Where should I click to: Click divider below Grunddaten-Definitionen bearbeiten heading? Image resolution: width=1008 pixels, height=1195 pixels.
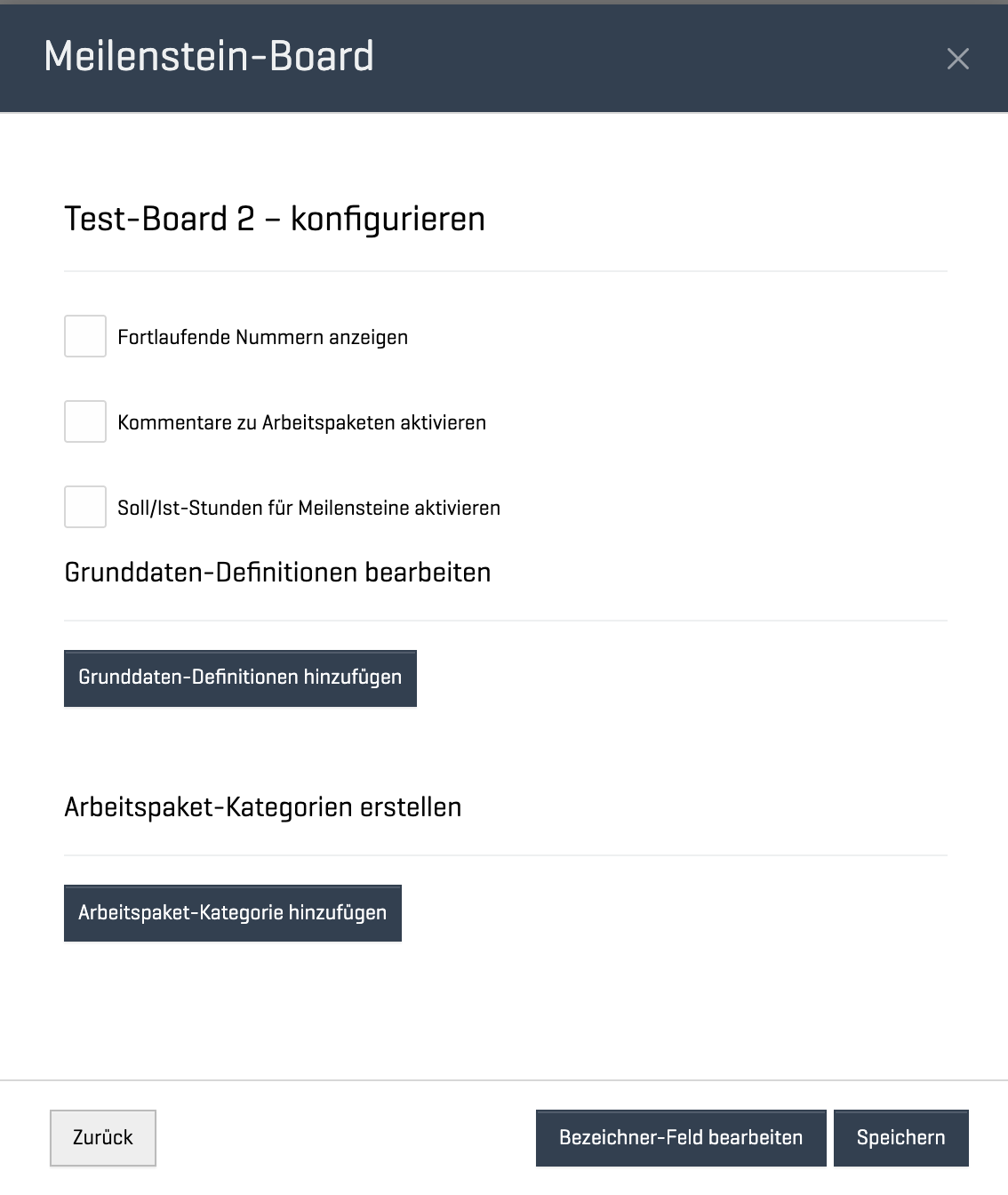pyautogui.click(x=505, y=621)
